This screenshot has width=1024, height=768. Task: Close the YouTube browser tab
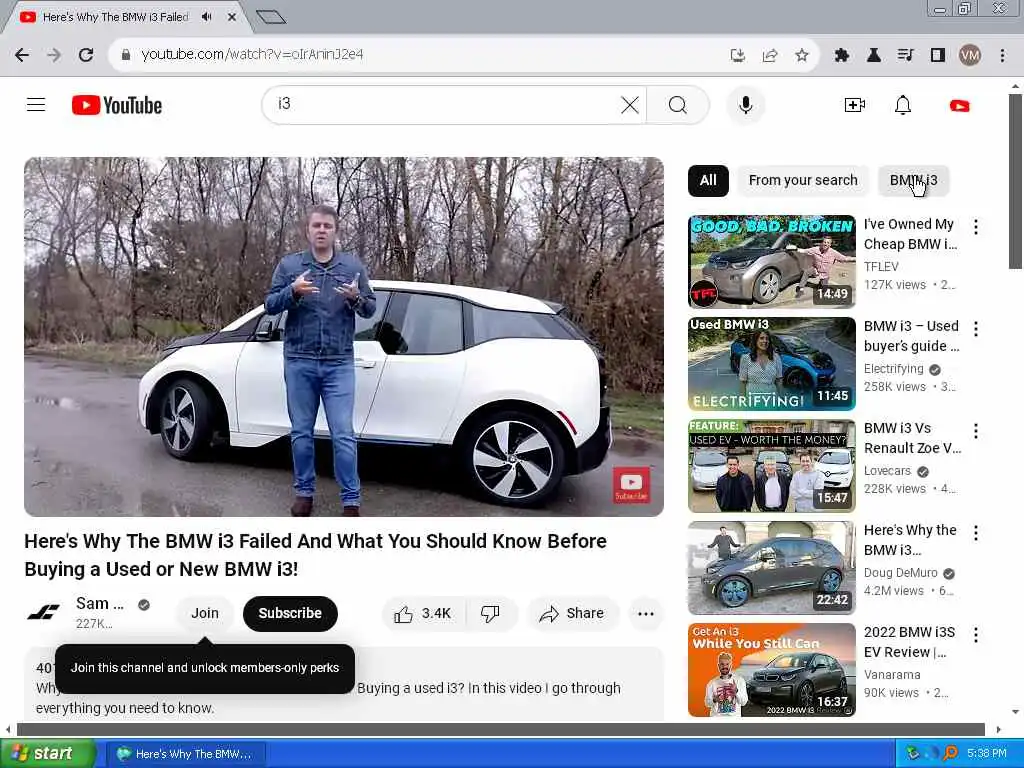point(232,17)
